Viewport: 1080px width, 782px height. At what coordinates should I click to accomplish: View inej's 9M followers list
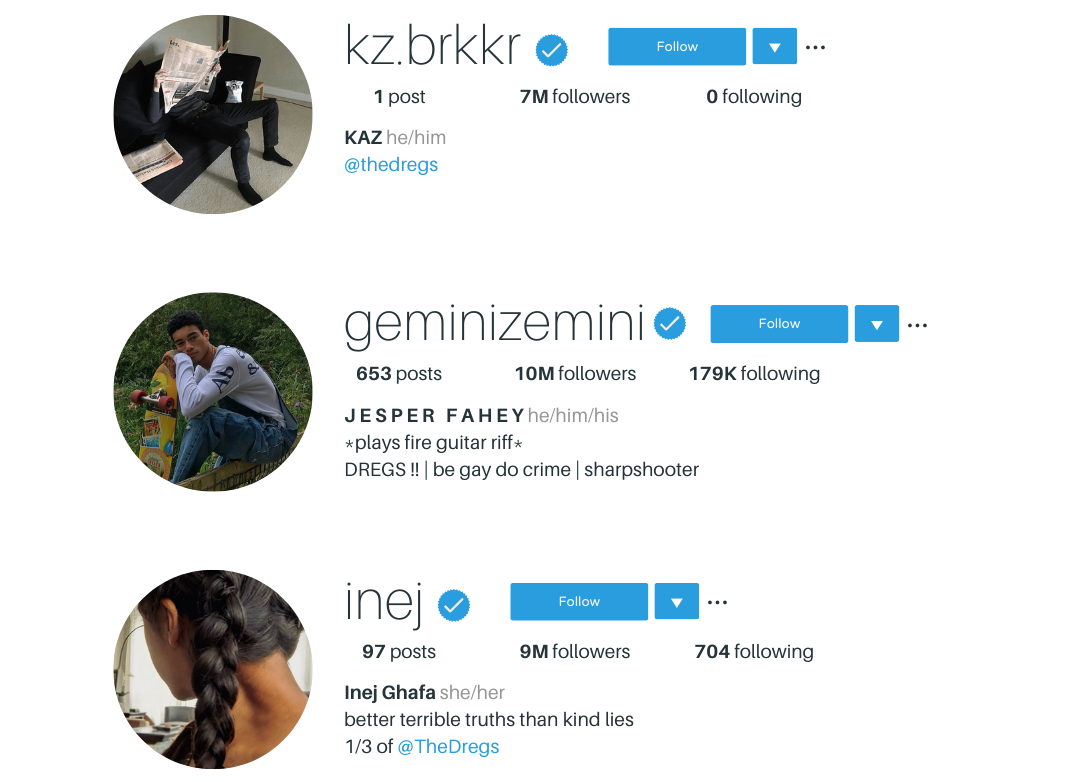point(575,651)
